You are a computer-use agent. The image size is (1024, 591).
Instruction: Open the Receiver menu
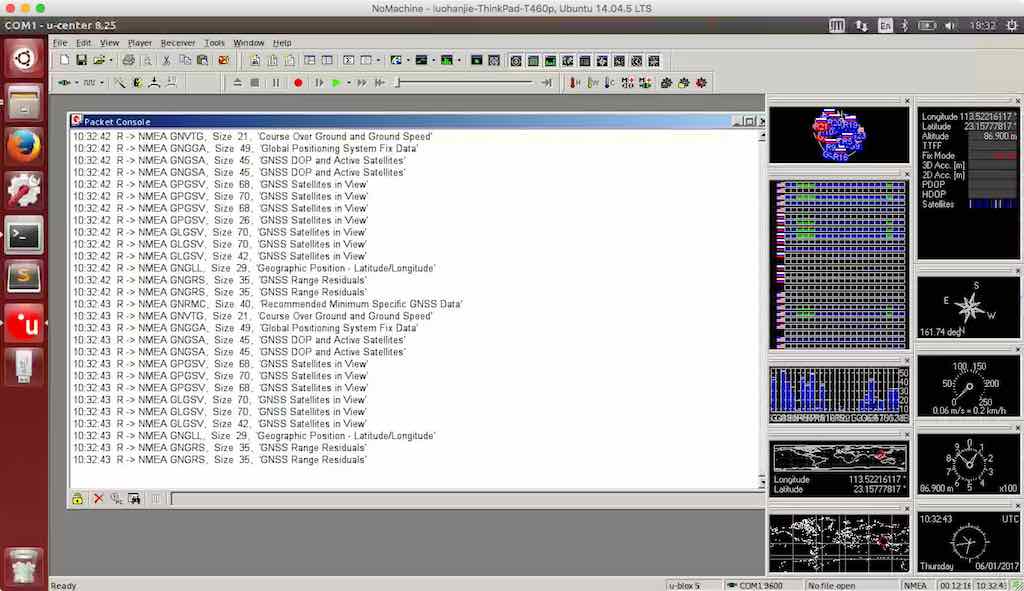[178, 43]
